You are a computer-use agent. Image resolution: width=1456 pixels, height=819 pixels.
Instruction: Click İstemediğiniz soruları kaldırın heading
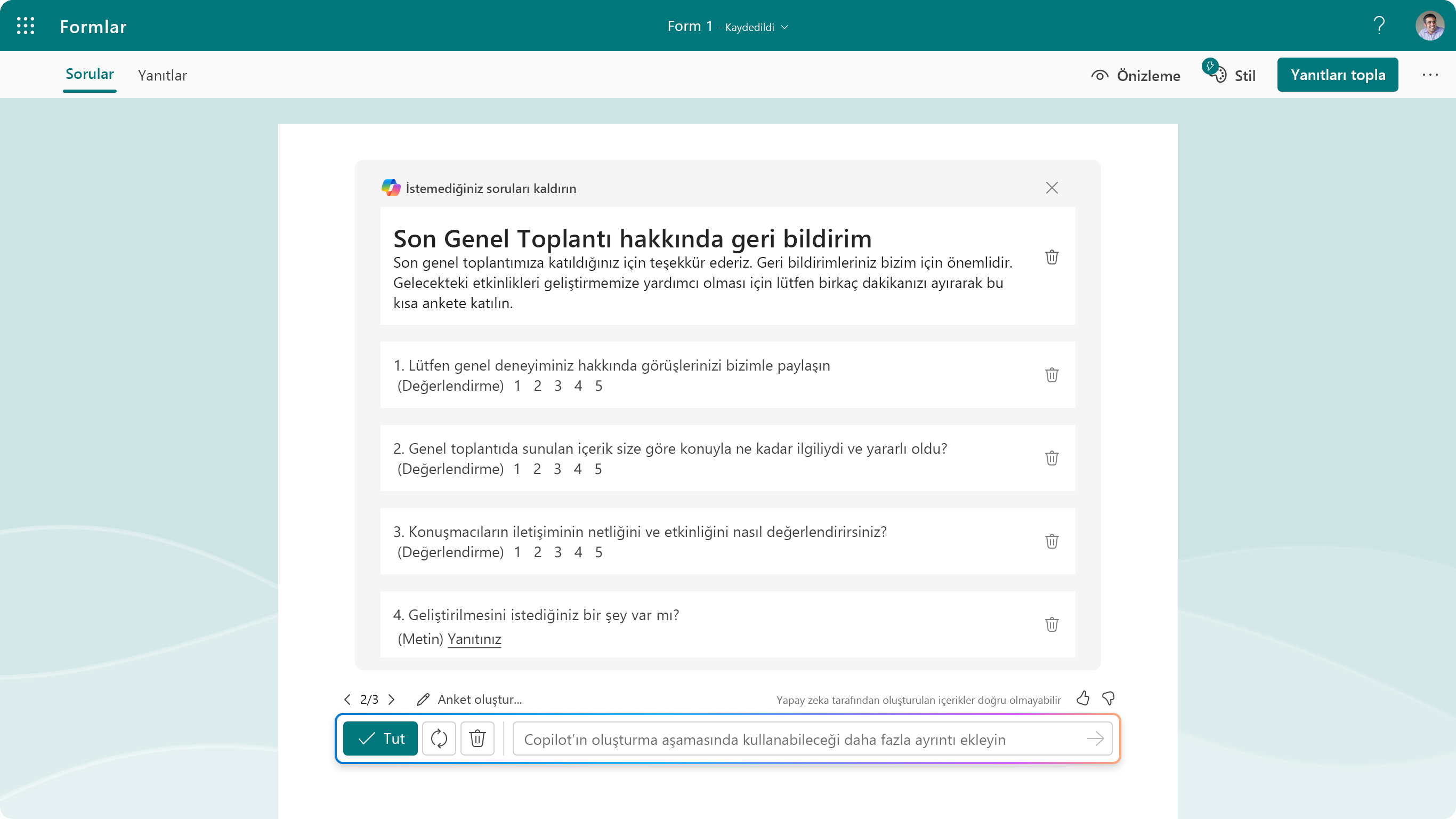pos(491,188)
